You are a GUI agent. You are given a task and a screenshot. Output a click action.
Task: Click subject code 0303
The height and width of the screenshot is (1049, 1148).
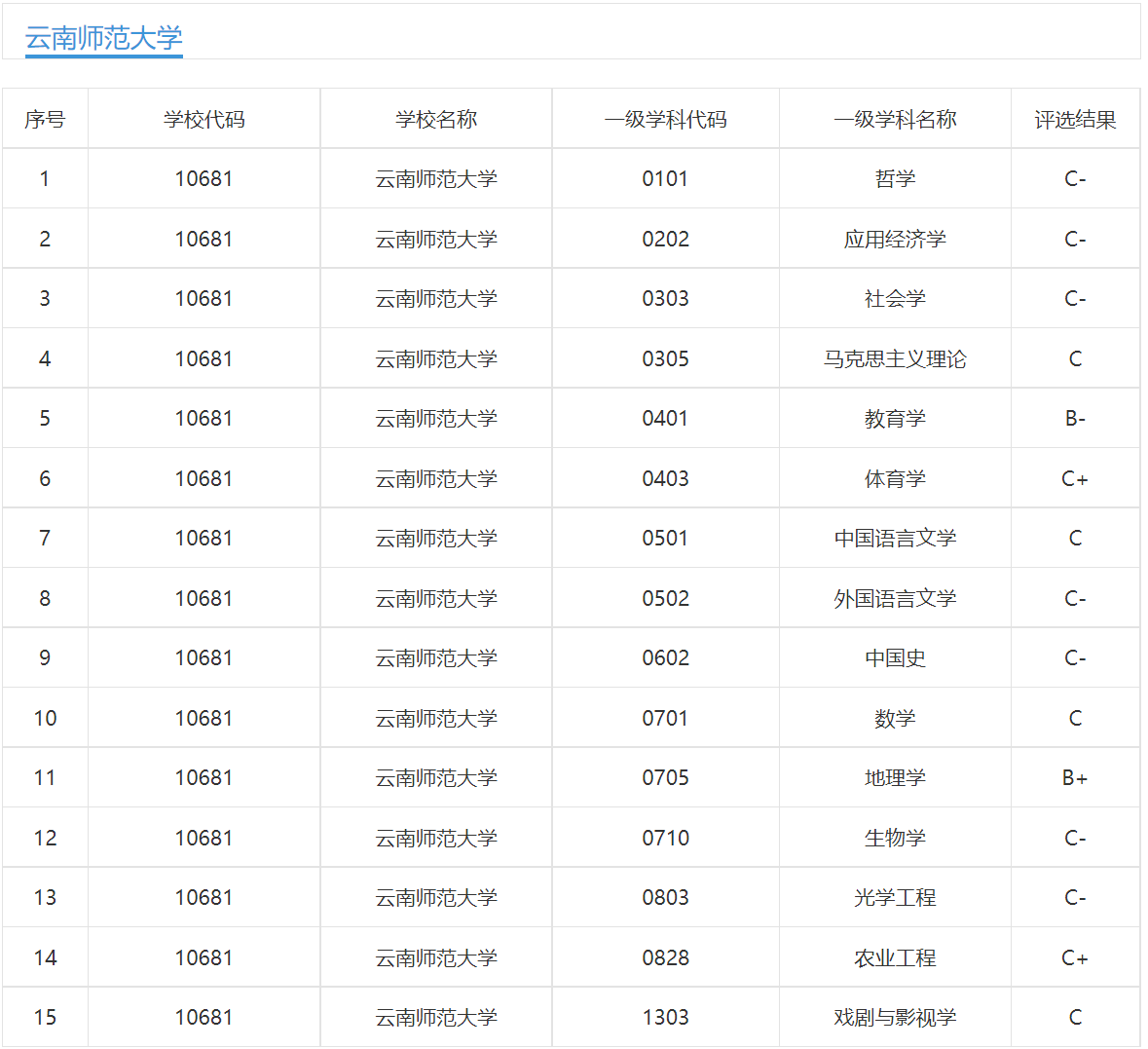click(665, 299)
